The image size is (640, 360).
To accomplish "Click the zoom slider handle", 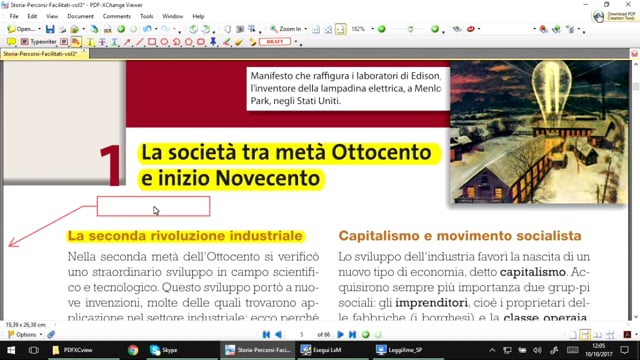I will click(410, 29).
